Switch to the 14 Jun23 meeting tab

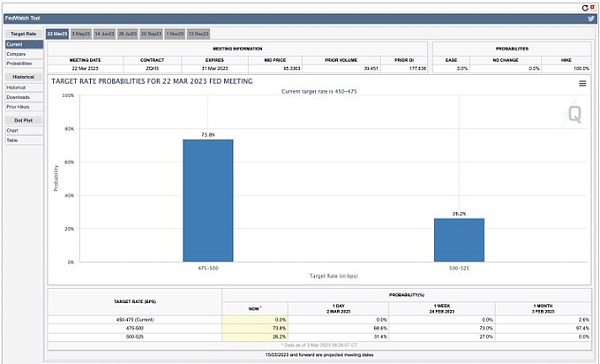tap(104, 34)
